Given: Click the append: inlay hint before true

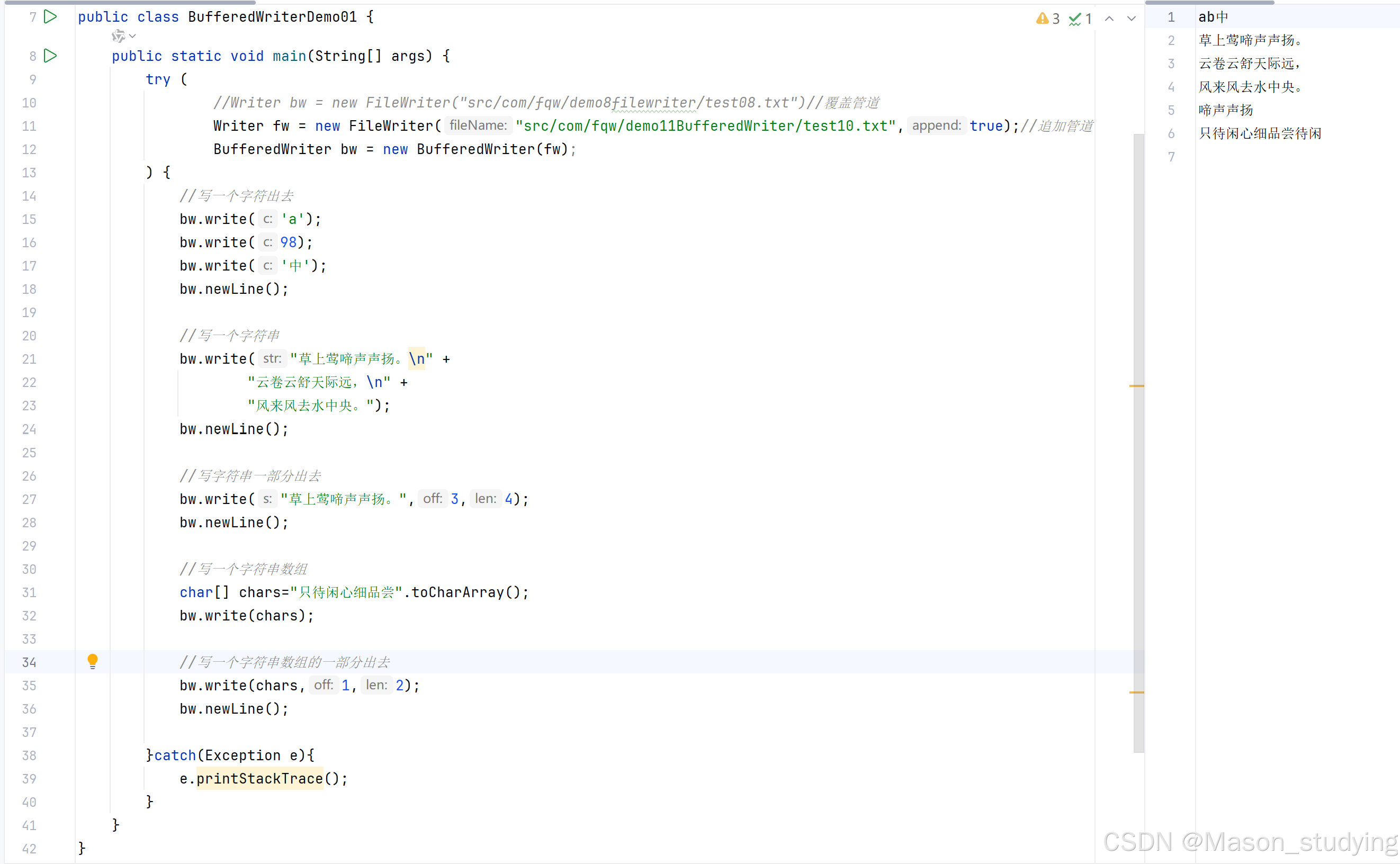Looking at the screenshot, I should [936, 125].
